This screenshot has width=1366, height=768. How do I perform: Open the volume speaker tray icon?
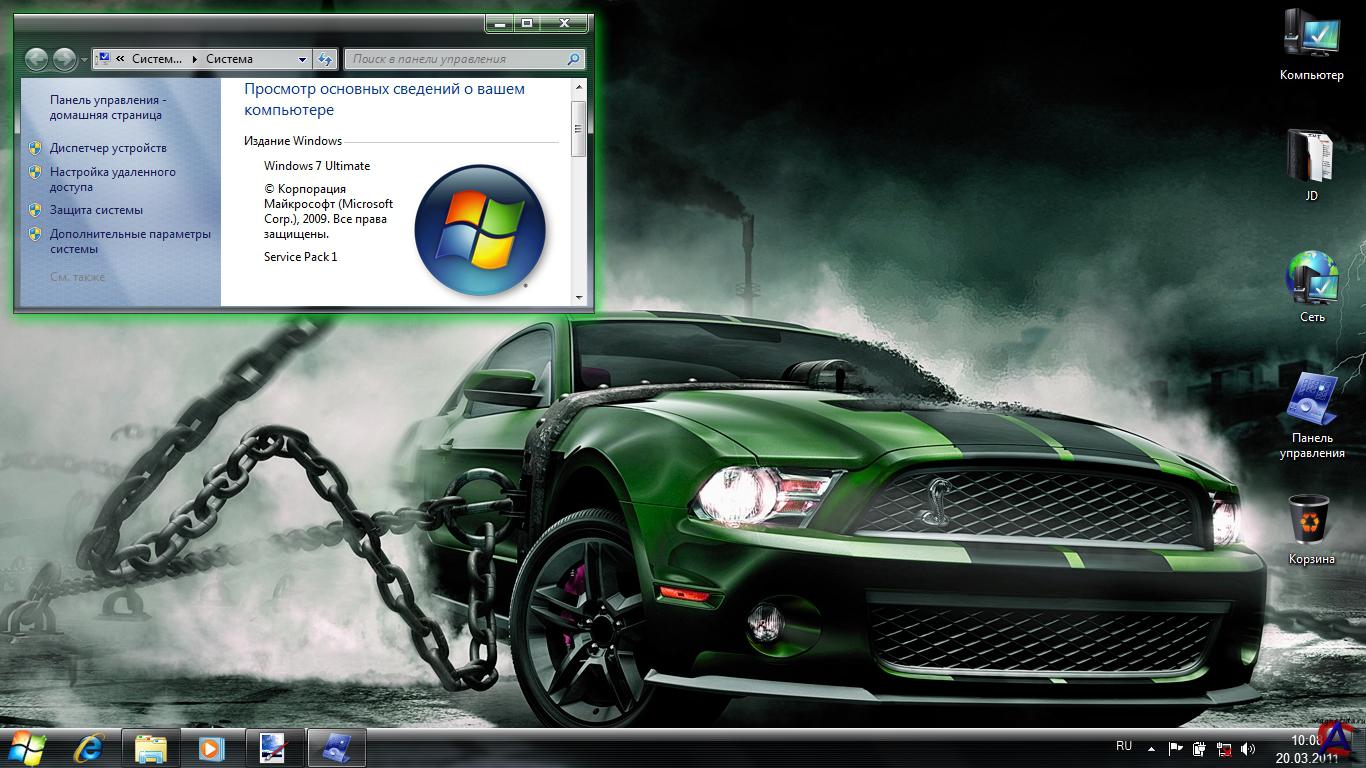point(1247,748)
